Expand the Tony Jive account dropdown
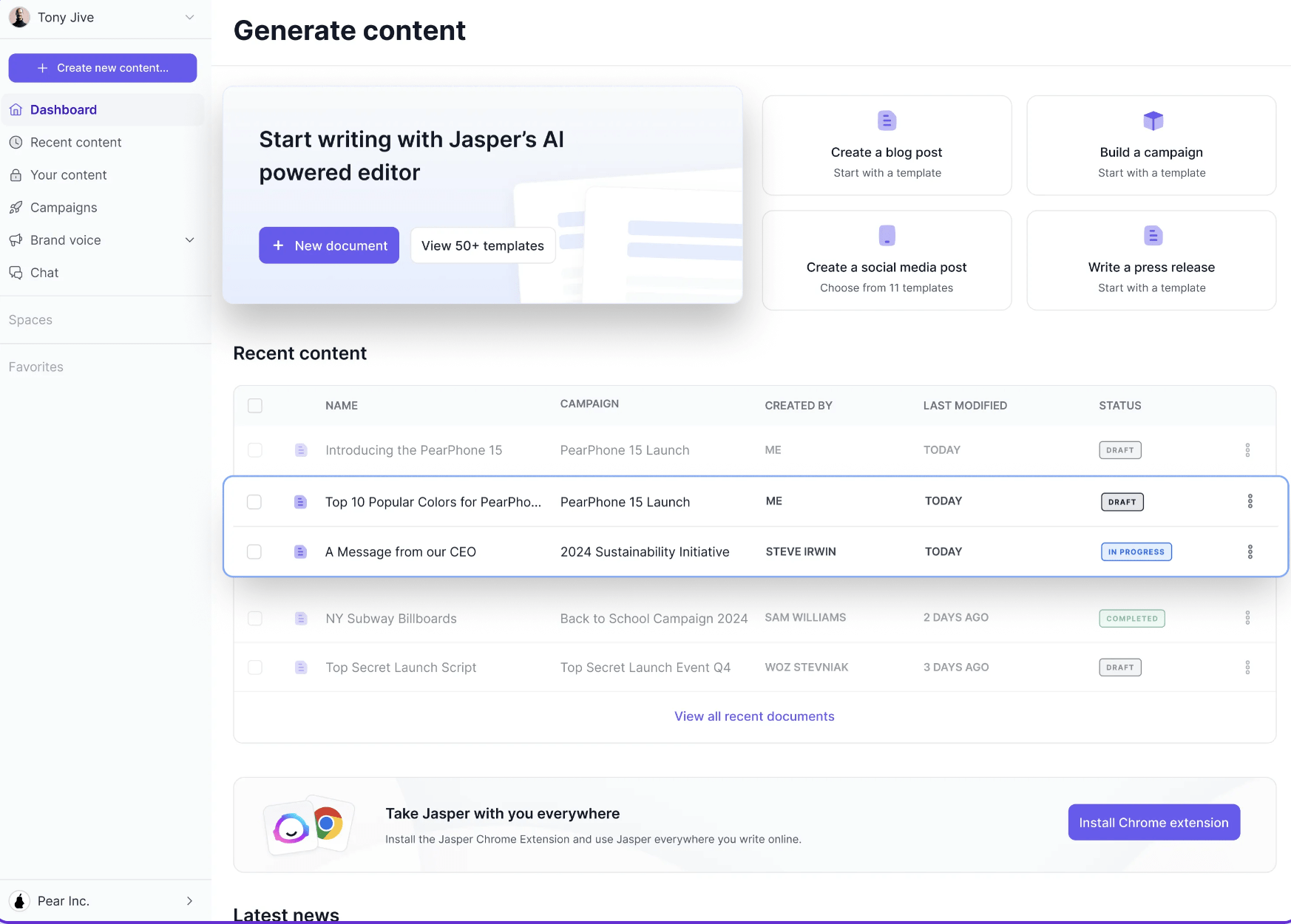Image resolution: width=1291 pixels, height=924 pixels. tap(189, 17)
